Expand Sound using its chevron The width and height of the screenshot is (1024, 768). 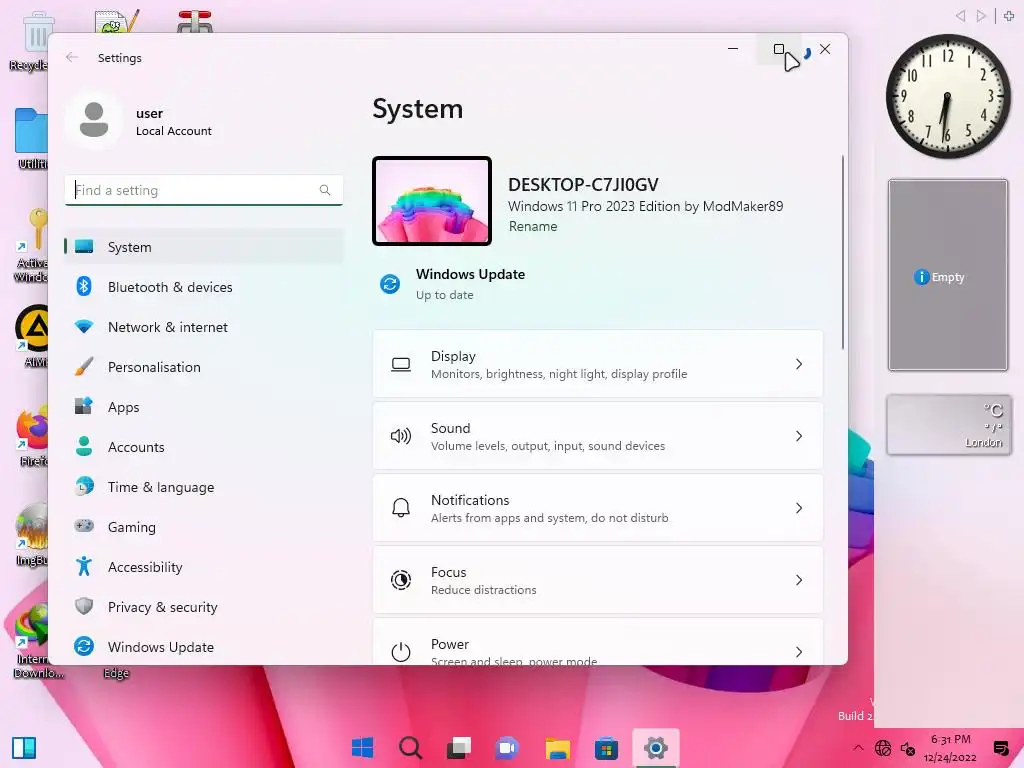point(799,436)
